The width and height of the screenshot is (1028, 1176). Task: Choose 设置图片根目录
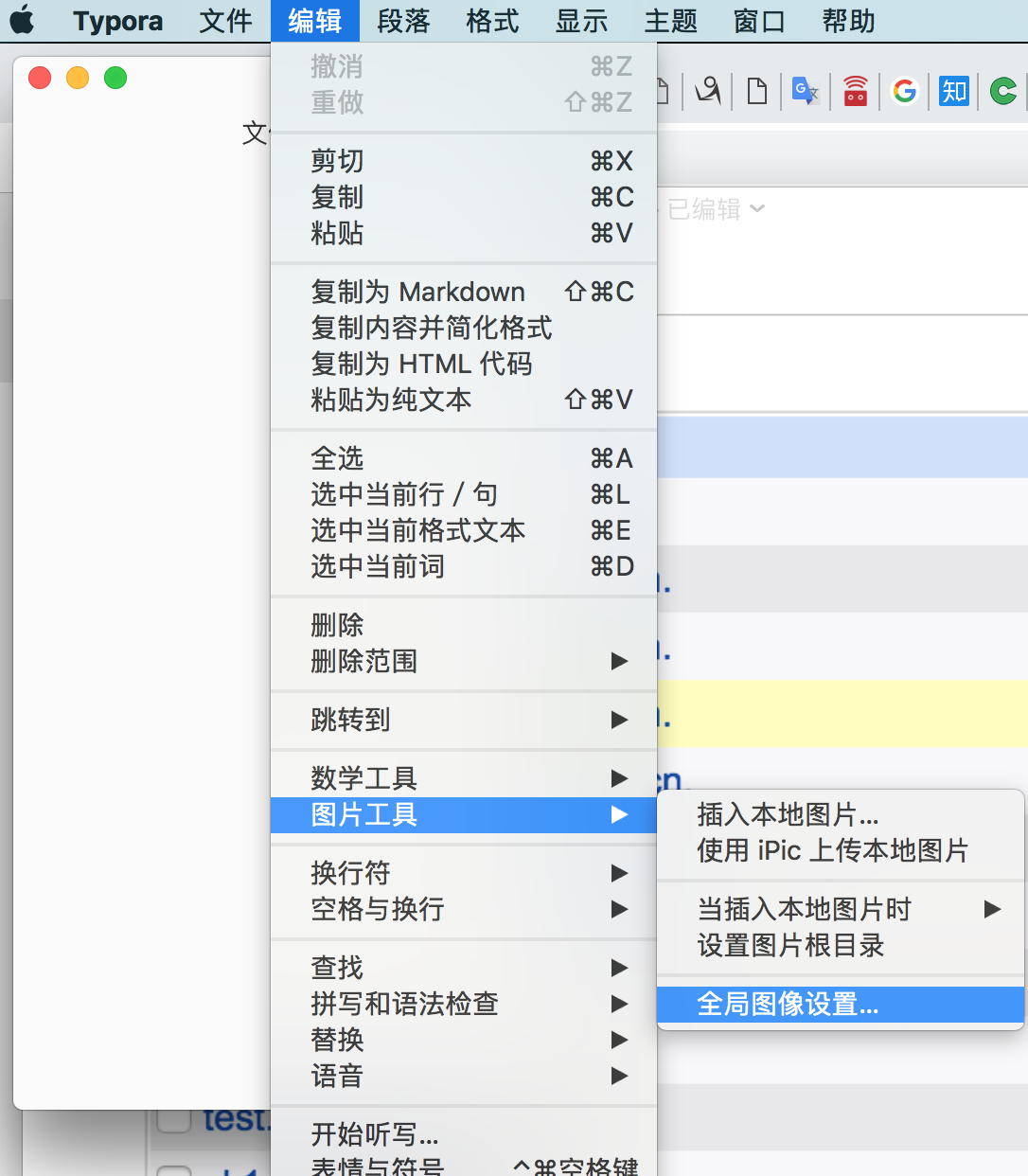click(x=841, y=945)
